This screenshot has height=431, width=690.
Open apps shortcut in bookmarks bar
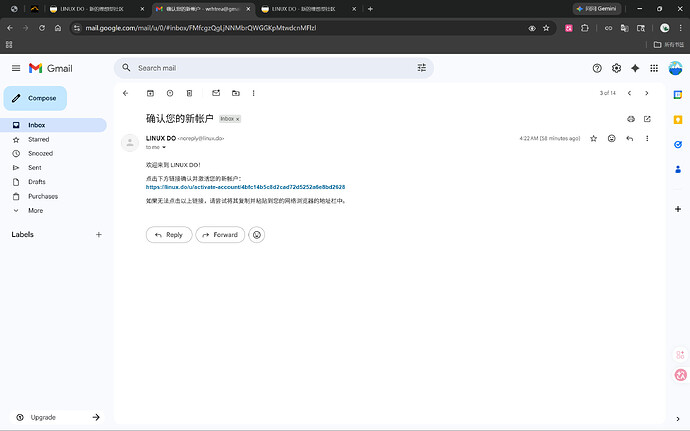point(9,44)
